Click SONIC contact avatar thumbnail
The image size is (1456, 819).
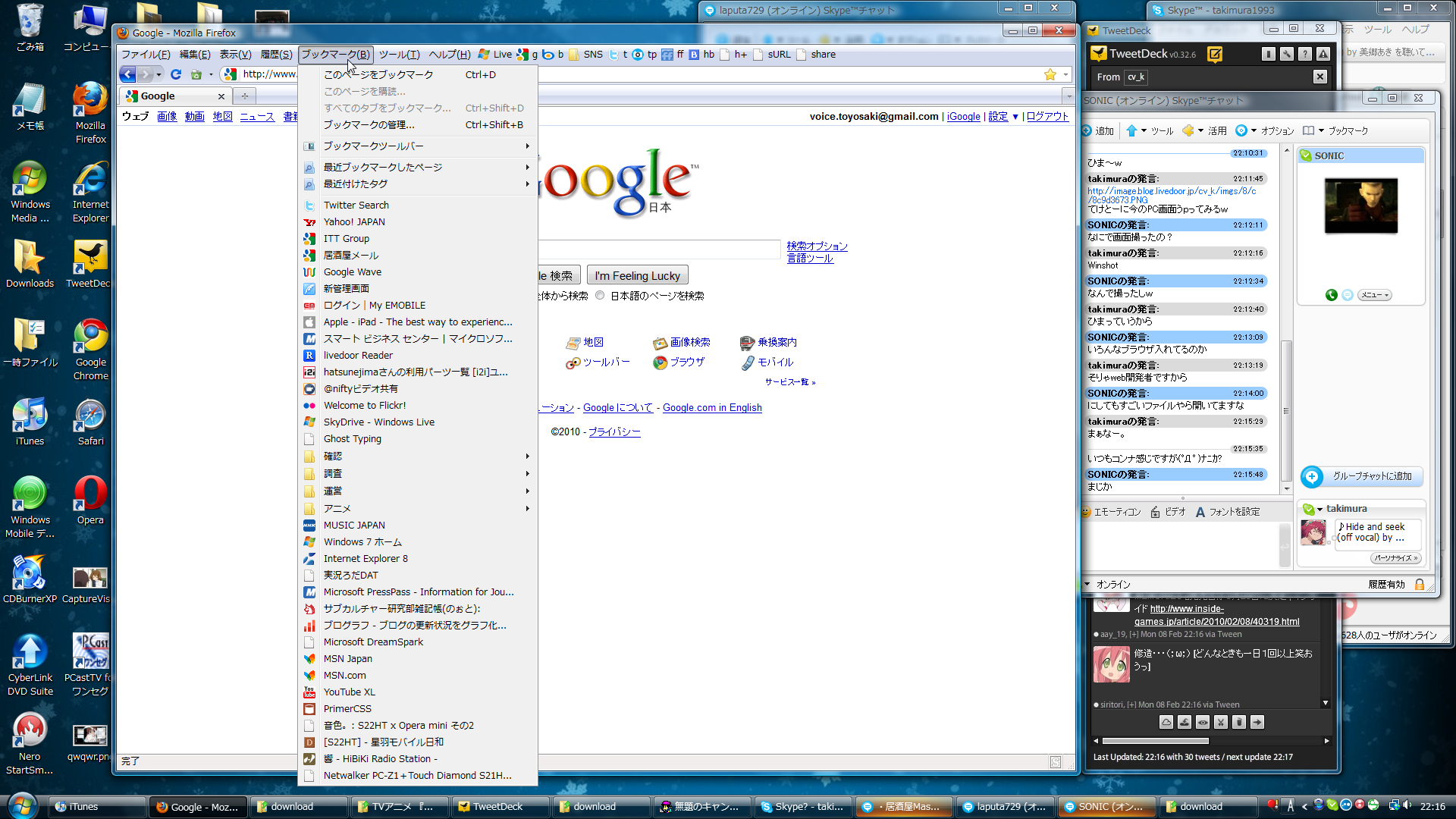click(1361, 206)
